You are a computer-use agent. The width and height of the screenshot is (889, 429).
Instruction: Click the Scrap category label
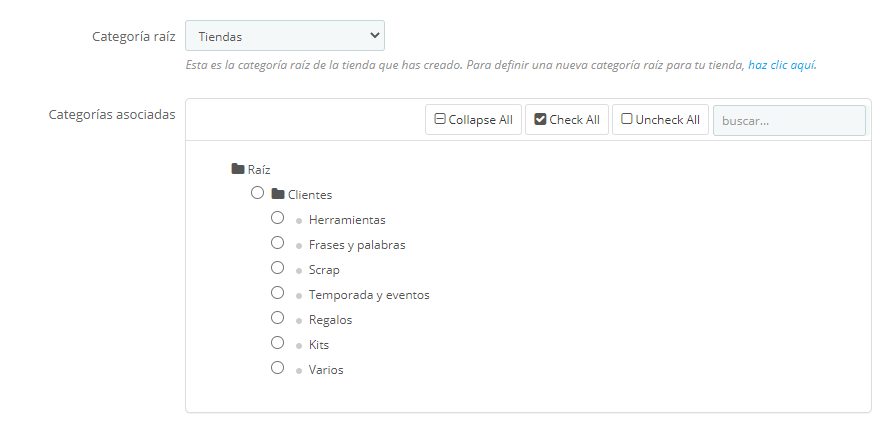pyautogui.click(x=324, y=270)
